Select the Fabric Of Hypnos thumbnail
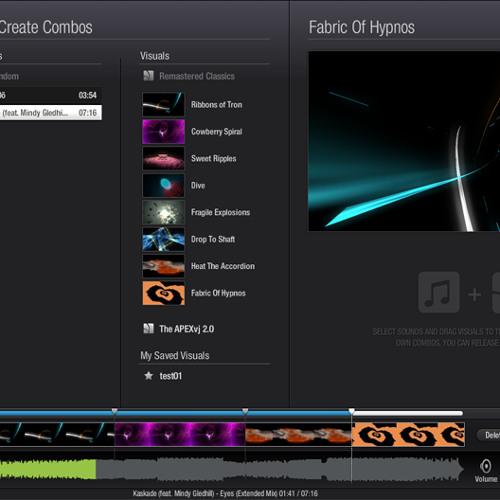This screenshot has height=500, width=500. (x=163, y=293)
